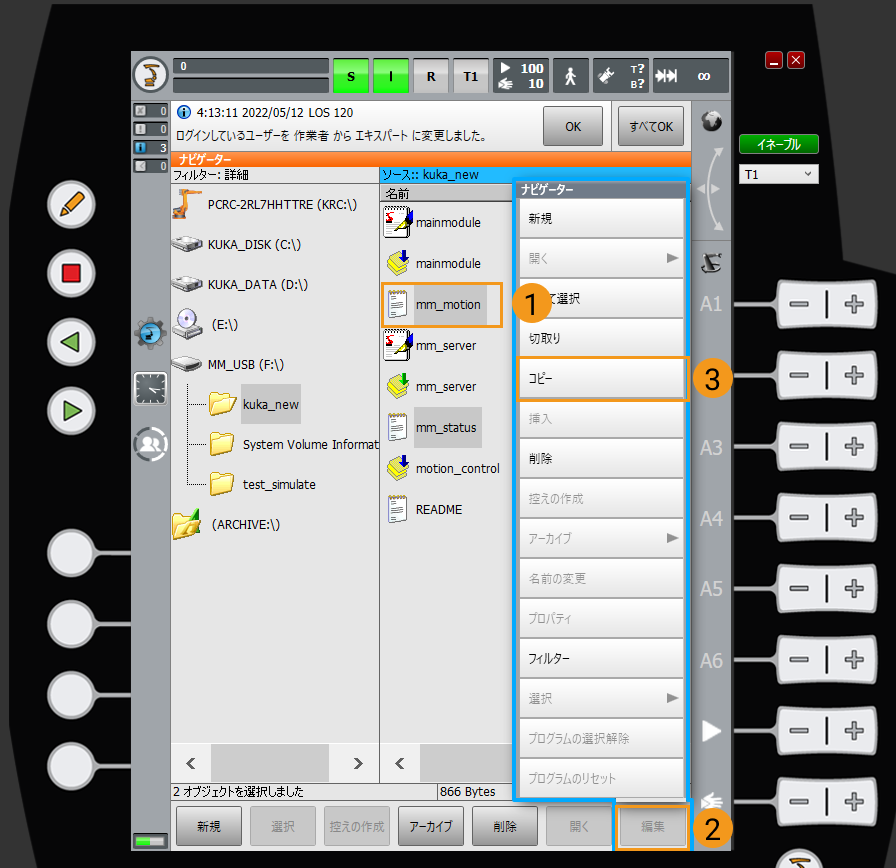This screenshot has width=896, height=868.
Task: Select the (ARCHIVE:\) node
Action: coord(226,525)
